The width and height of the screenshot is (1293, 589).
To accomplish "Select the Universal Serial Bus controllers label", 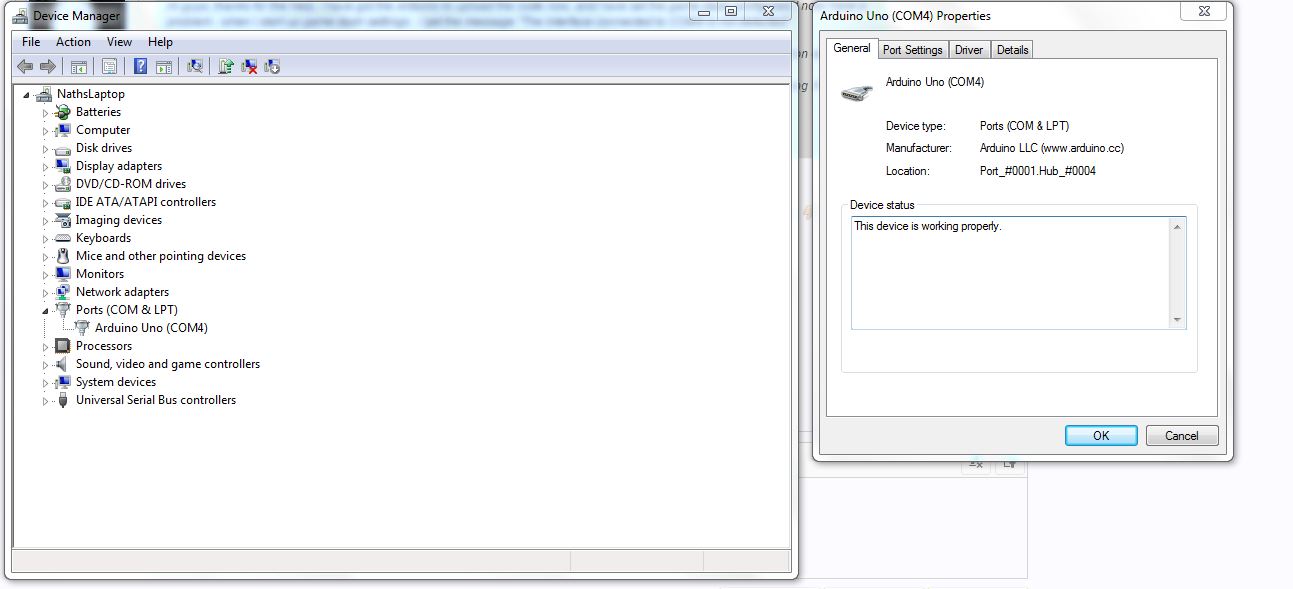I will [x=156, y=400].
